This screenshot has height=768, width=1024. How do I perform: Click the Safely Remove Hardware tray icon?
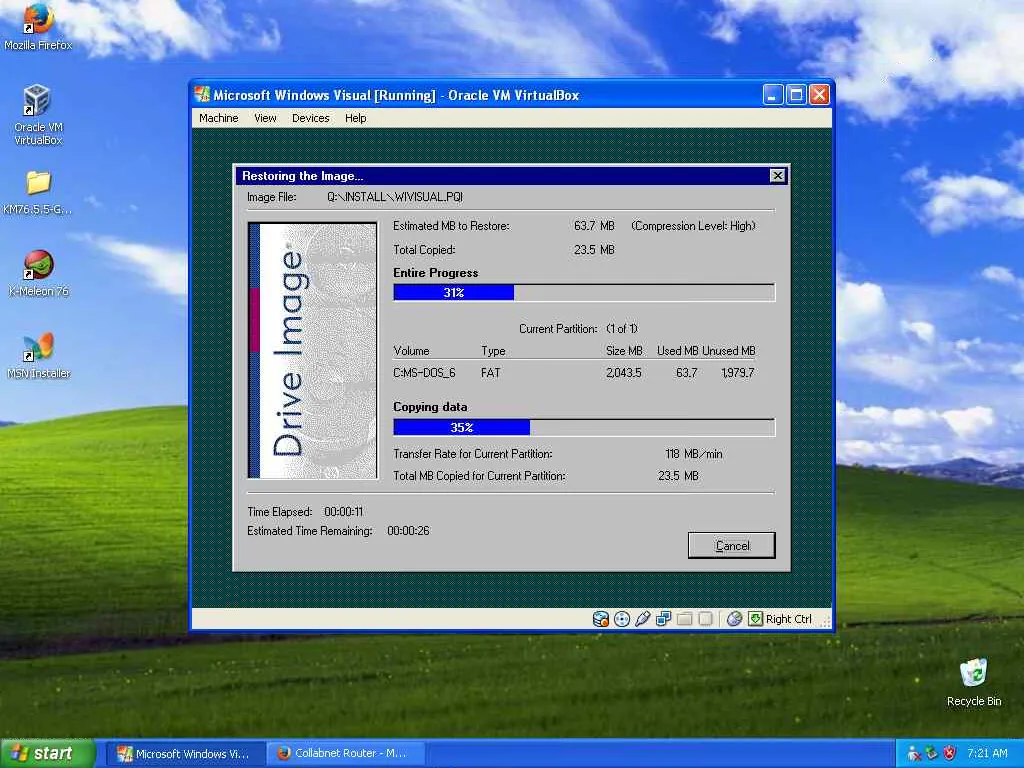(931, 753)
